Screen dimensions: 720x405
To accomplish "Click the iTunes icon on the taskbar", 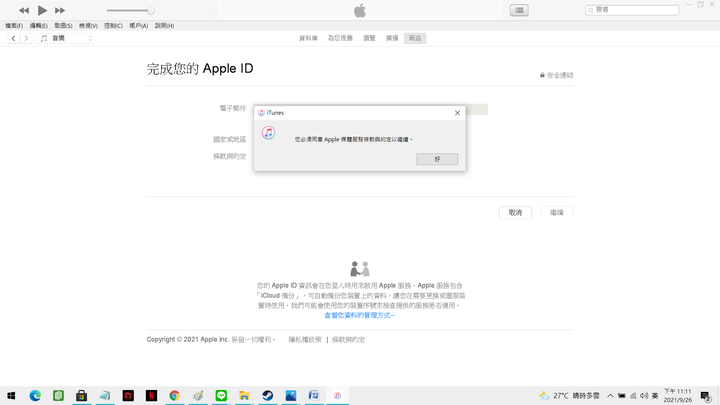I will [338, 395].
